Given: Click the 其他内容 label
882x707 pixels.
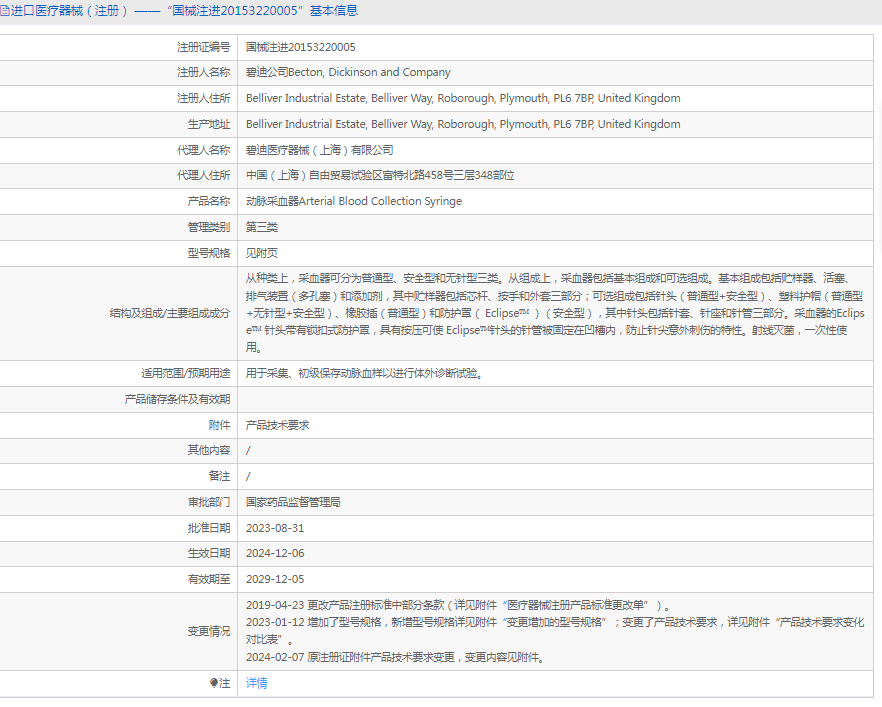Looking at the screenshot, I should [209, 450].
